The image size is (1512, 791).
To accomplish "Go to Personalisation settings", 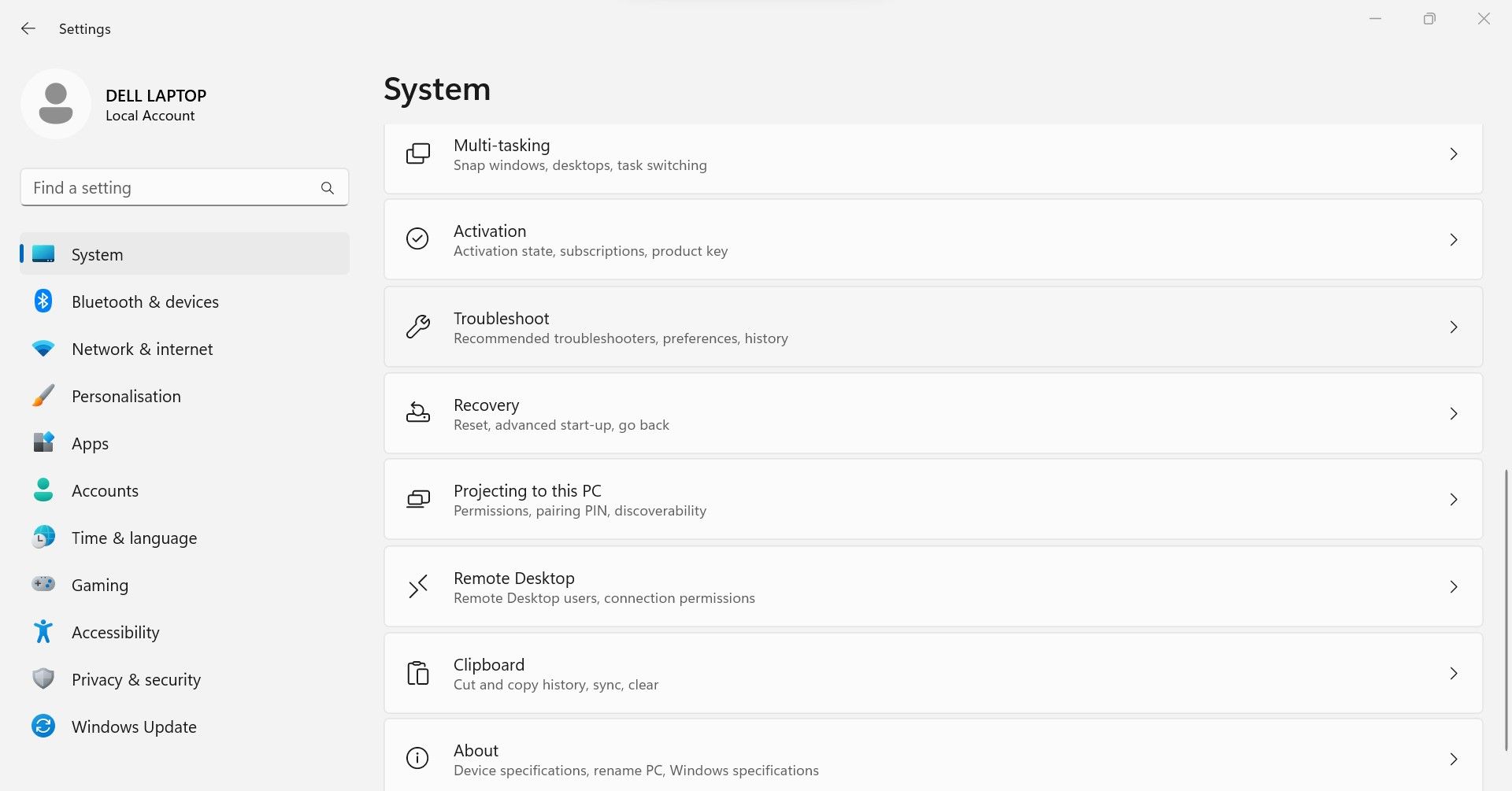I will tap(126, 396).
